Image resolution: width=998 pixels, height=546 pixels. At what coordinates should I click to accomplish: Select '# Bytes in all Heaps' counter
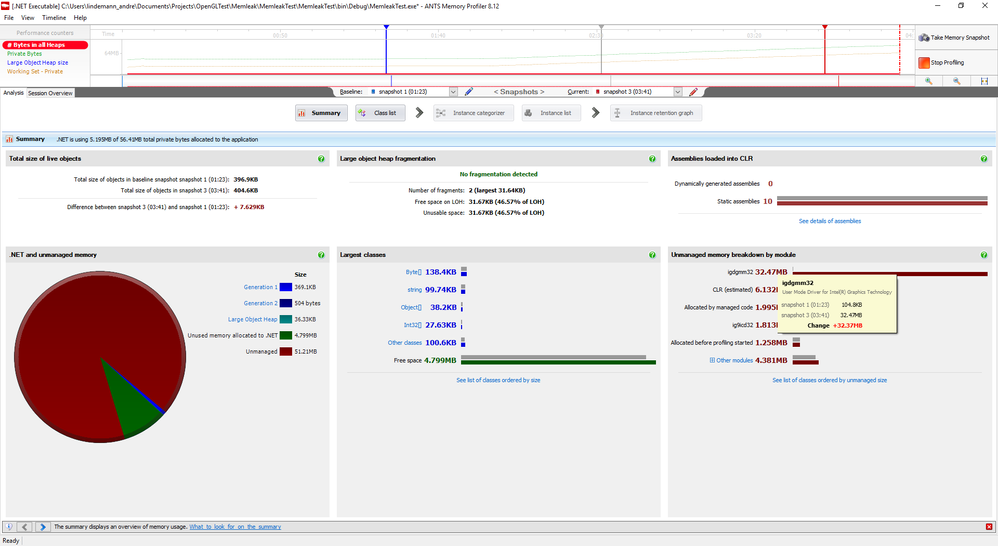click(x=45, y=45)
